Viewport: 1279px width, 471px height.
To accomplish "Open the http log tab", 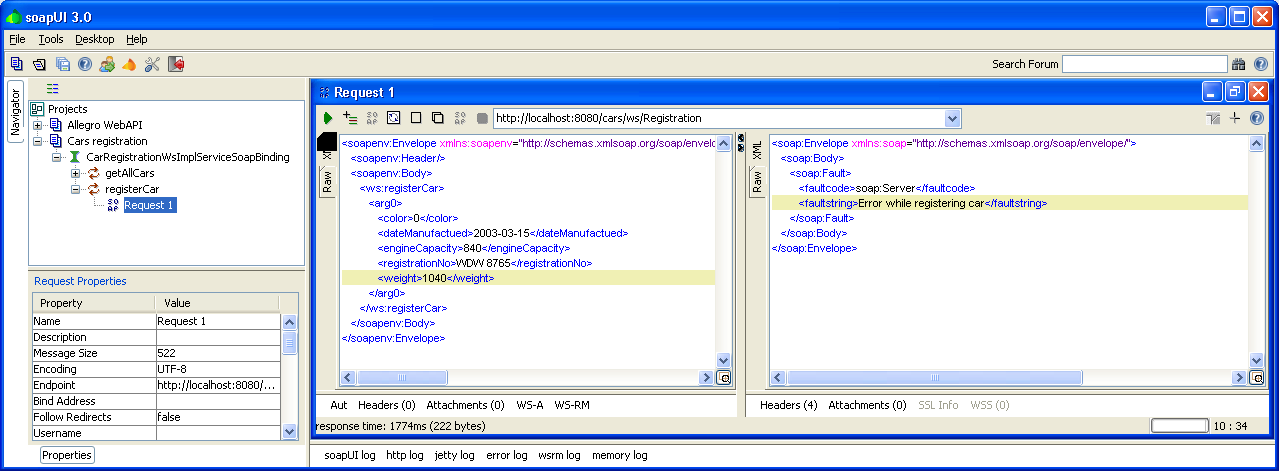I will [x=405, y=455].
